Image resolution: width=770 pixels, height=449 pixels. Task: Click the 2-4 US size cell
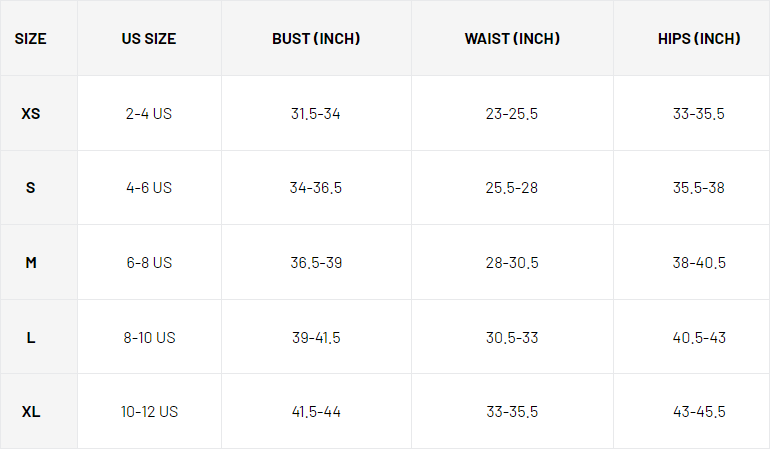click(149, 114)
